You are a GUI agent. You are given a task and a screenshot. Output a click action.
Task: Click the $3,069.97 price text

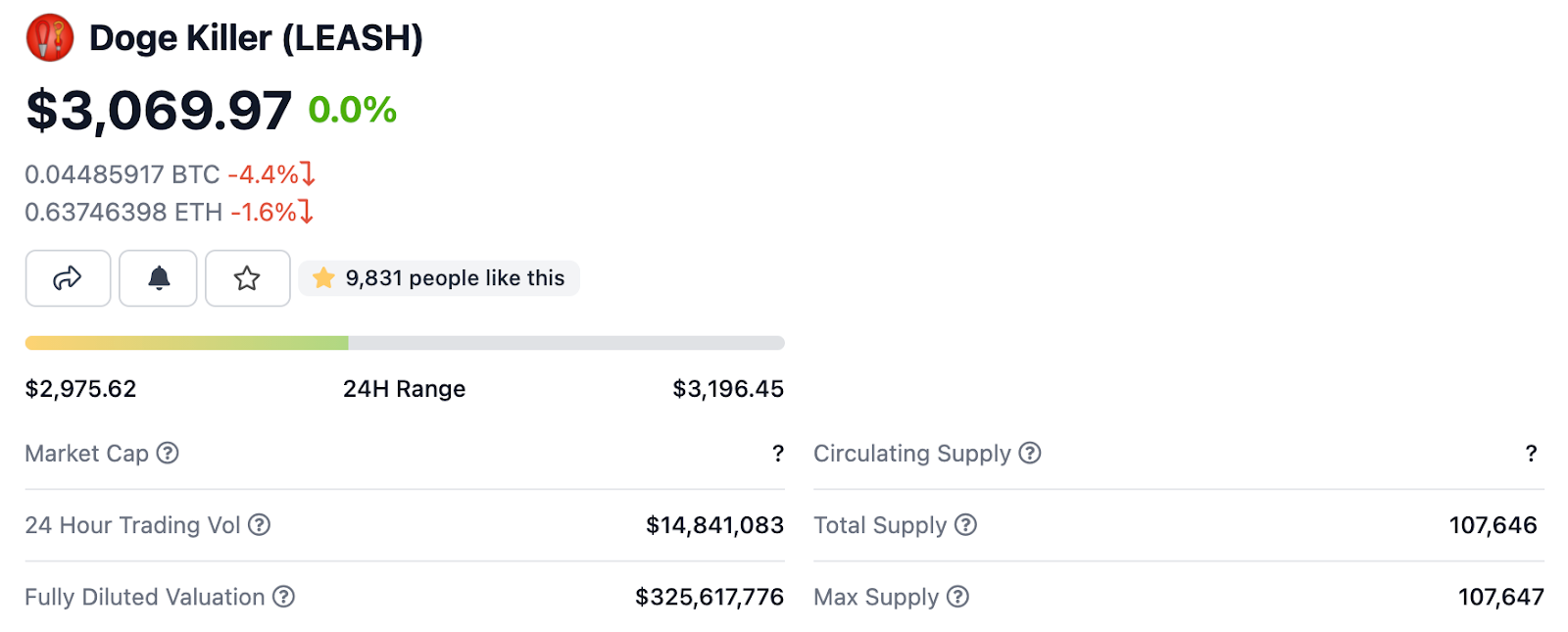point(159,110)
